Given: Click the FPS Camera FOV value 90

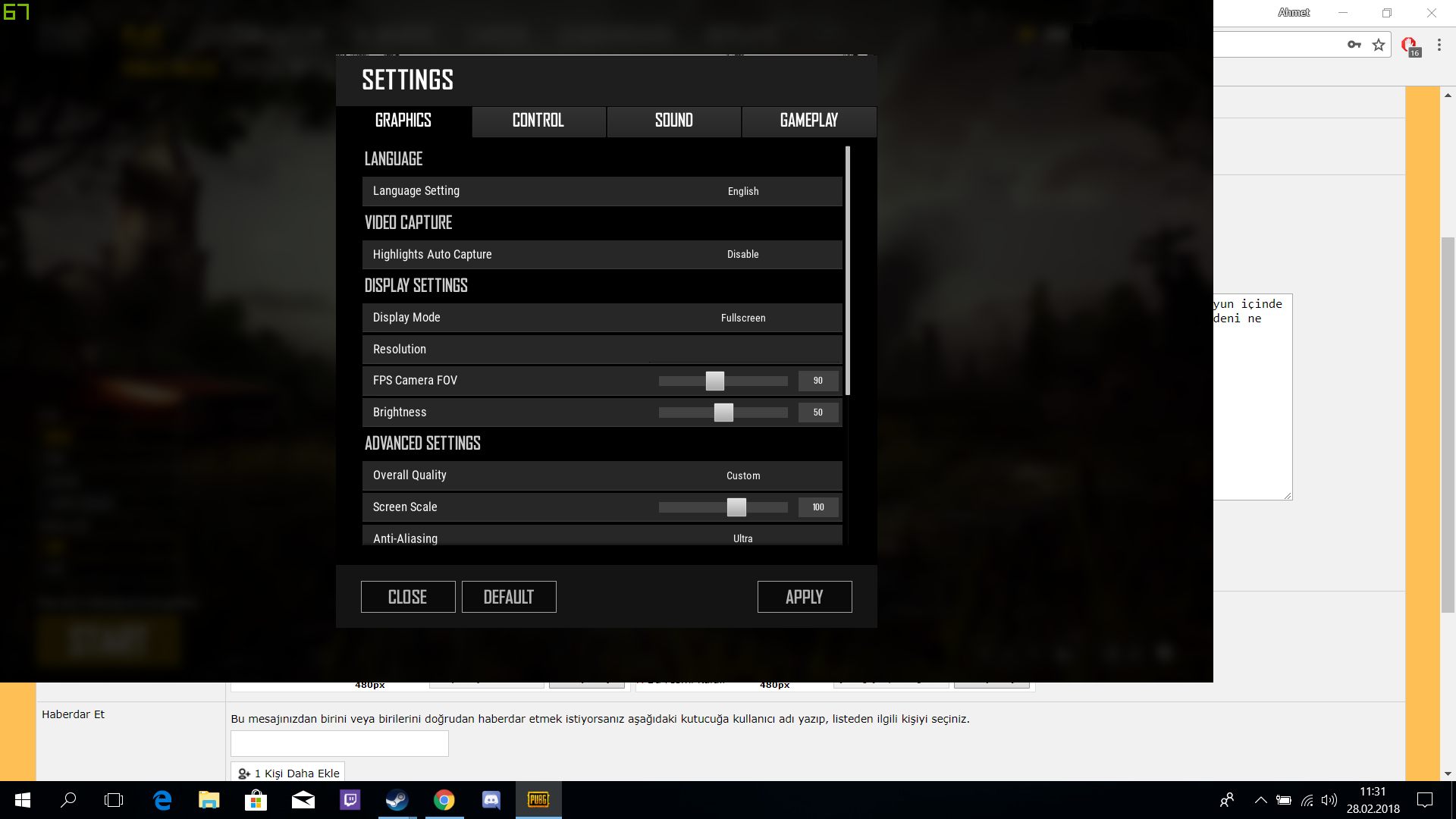Looking at the screenshot, I should [x=818, y=381].
